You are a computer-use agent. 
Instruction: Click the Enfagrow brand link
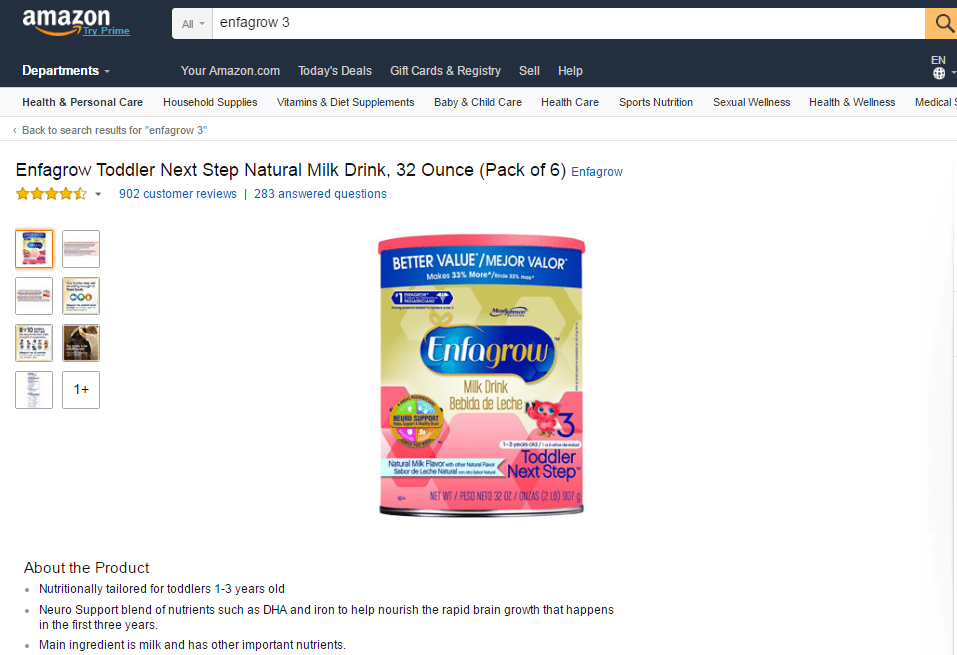[597, 172]
